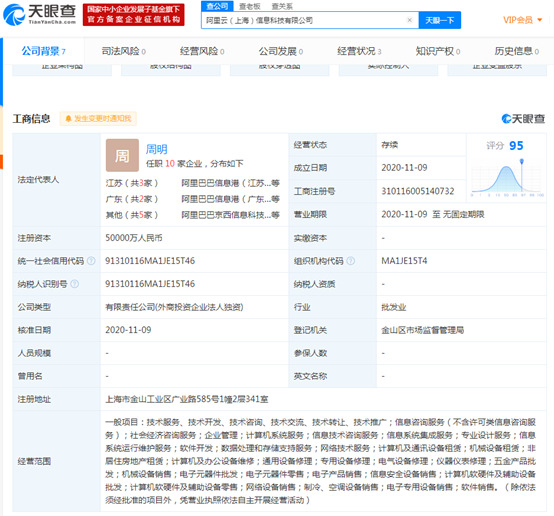The image size is (554, 516).
Task: Open the 公司发展 tab
Action: point(281,51)
